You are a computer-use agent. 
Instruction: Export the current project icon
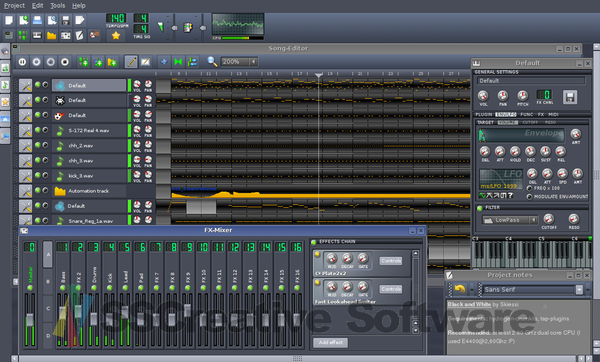pyautogui.click(x=80, y=20)
